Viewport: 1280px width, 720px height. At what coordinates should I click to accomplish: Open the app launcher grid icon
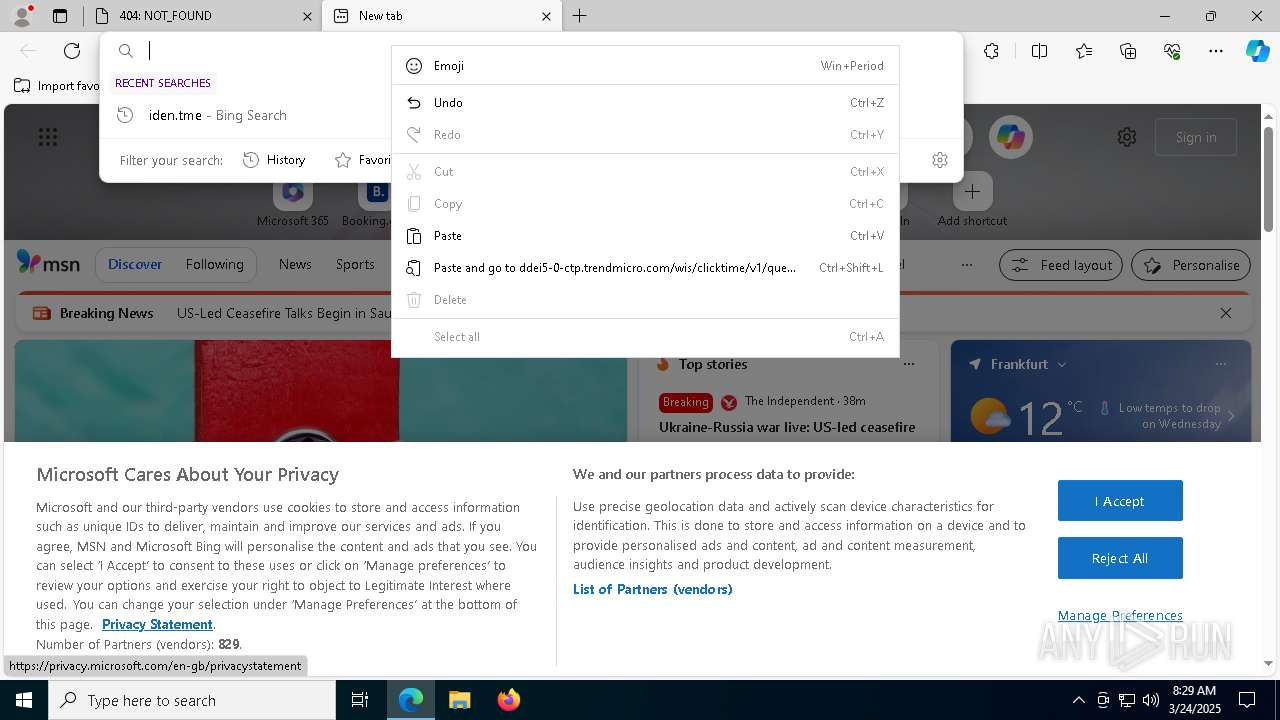click(48, 137)
